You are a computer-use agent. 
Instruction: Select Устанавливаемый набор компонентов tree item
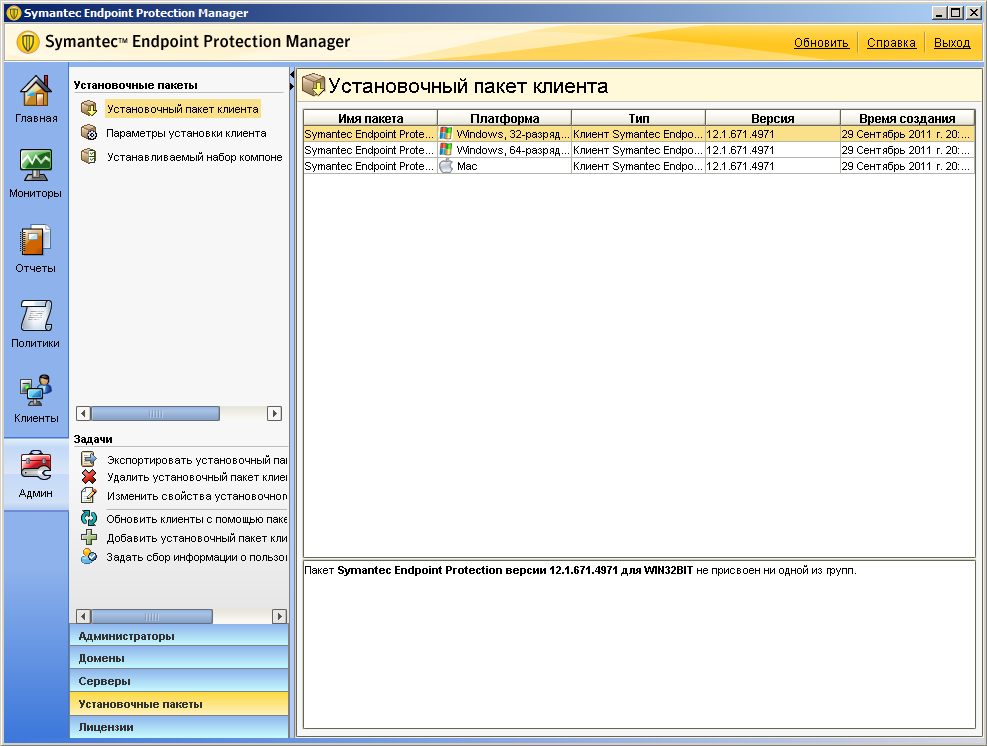[x=194, y=157]
